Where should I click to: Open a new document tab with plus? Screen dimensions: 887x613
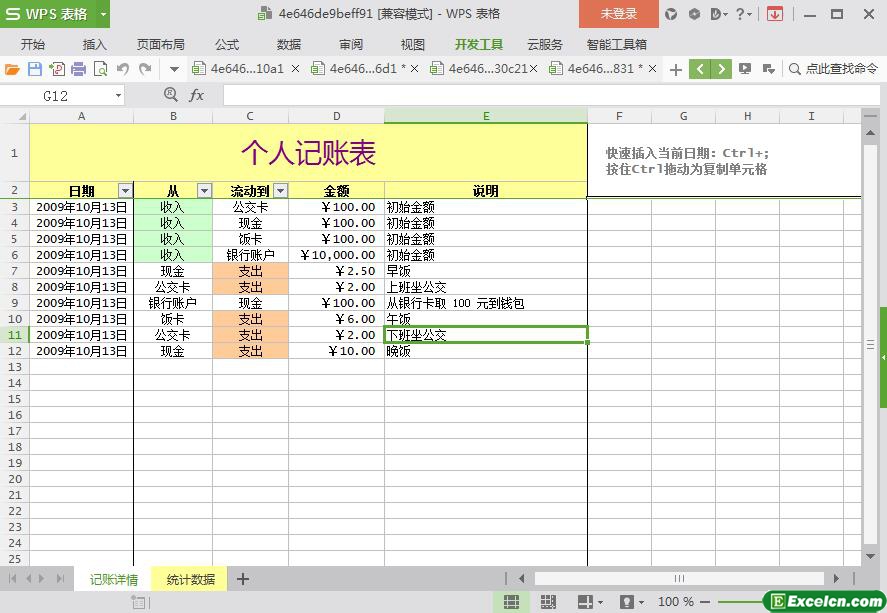676,69
